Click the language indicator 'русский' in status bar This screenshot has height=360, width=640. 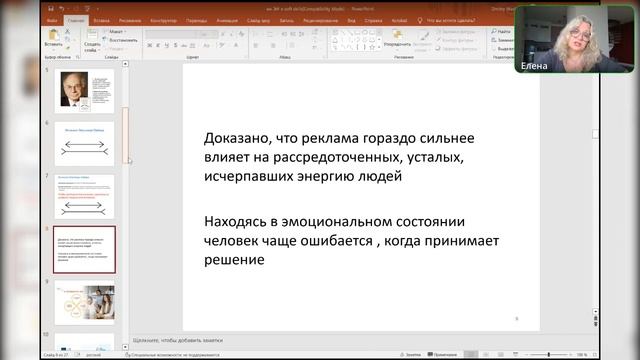click(x=93, y=355)
